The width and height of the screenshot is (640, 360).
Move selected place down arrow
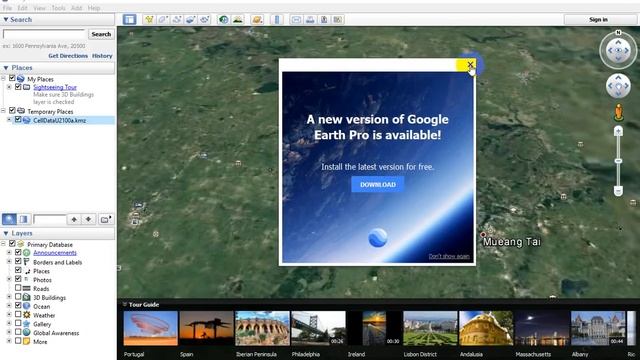tap(88, 219)
